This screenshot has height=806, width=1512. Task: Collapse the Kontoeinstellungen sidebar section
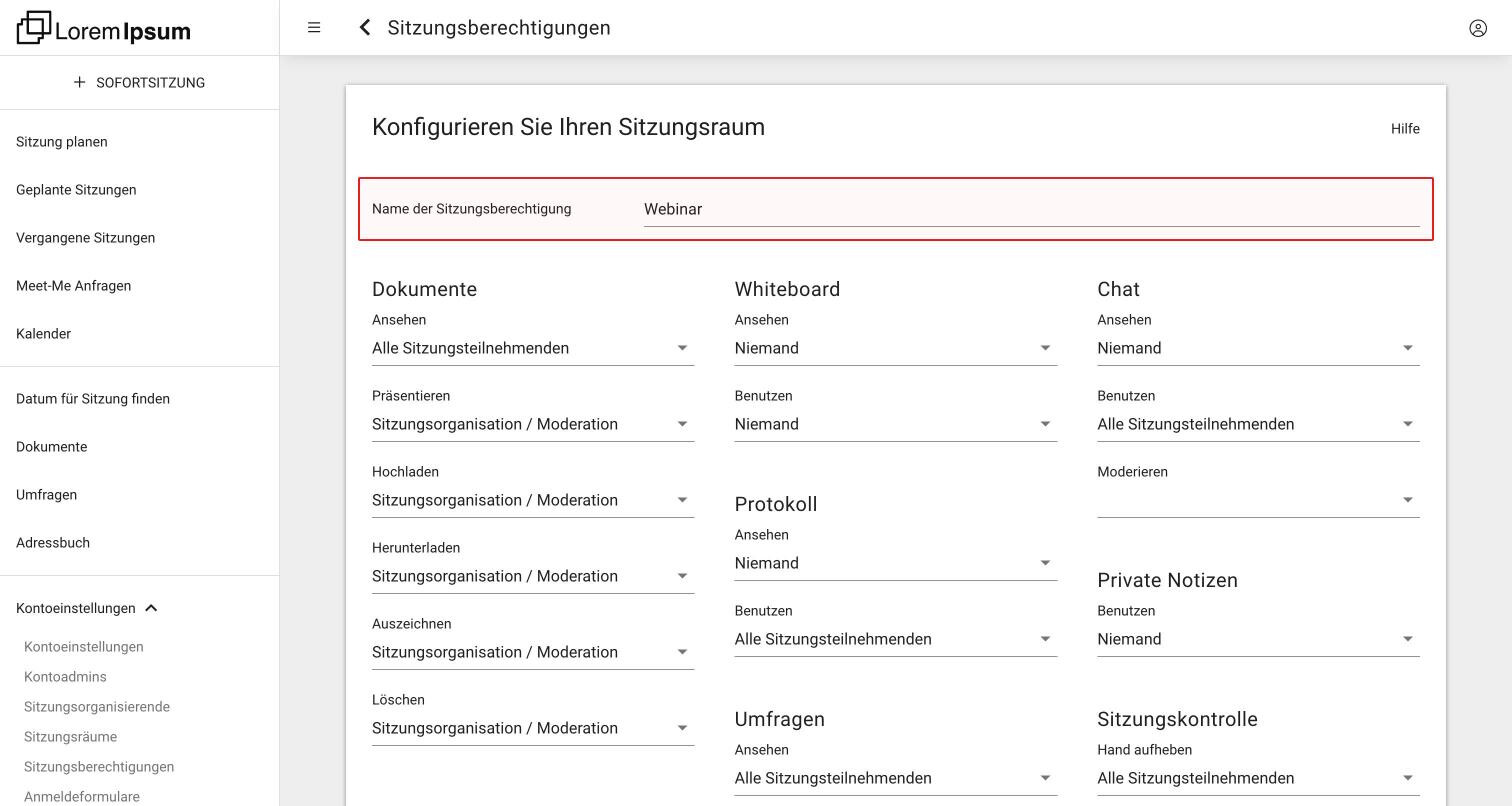pos(87,608)
